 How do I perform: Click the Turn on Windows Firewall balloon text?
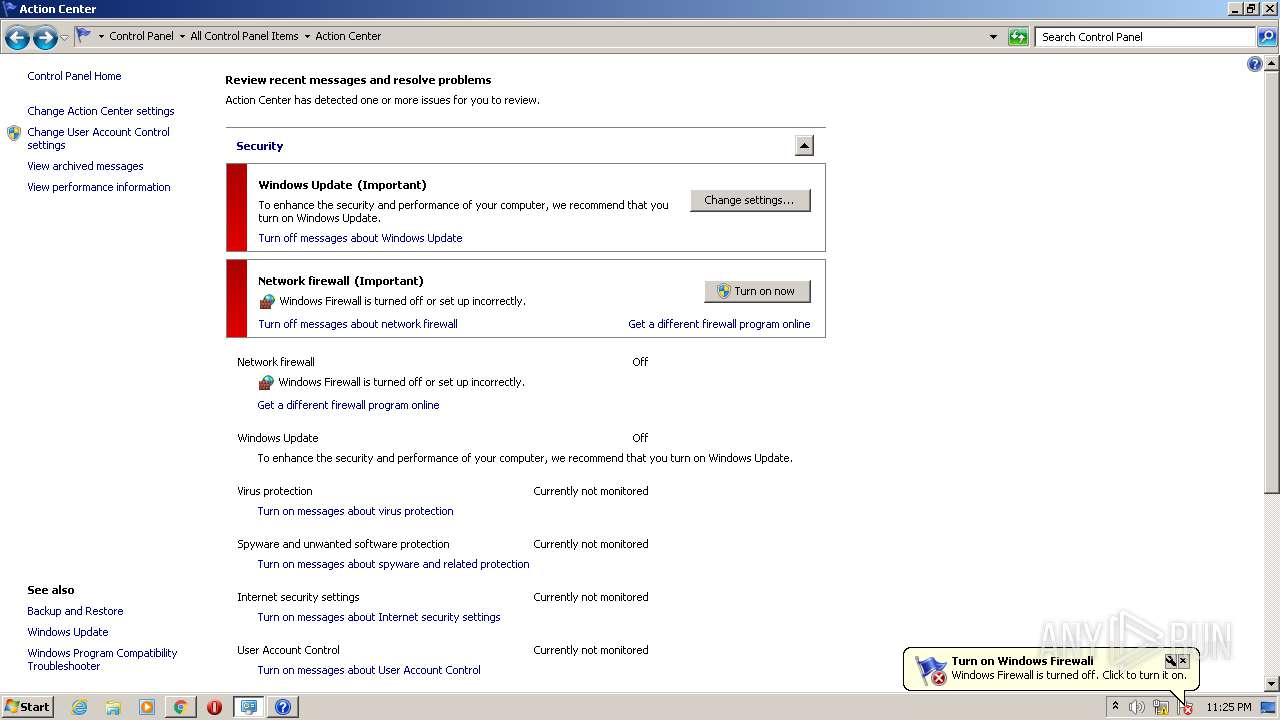[x=1022, y=661]
